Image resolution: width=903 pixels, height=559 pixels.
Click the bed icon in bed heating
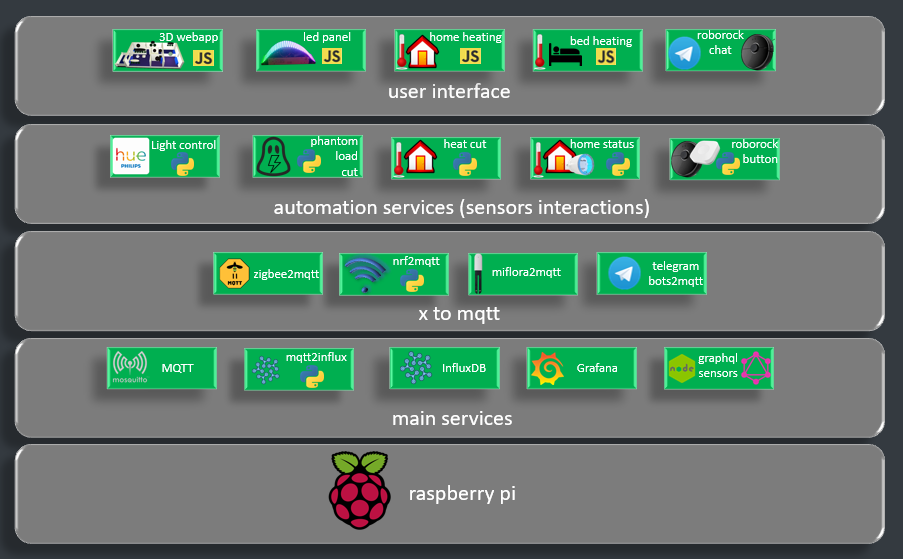(x=565, y=55)
